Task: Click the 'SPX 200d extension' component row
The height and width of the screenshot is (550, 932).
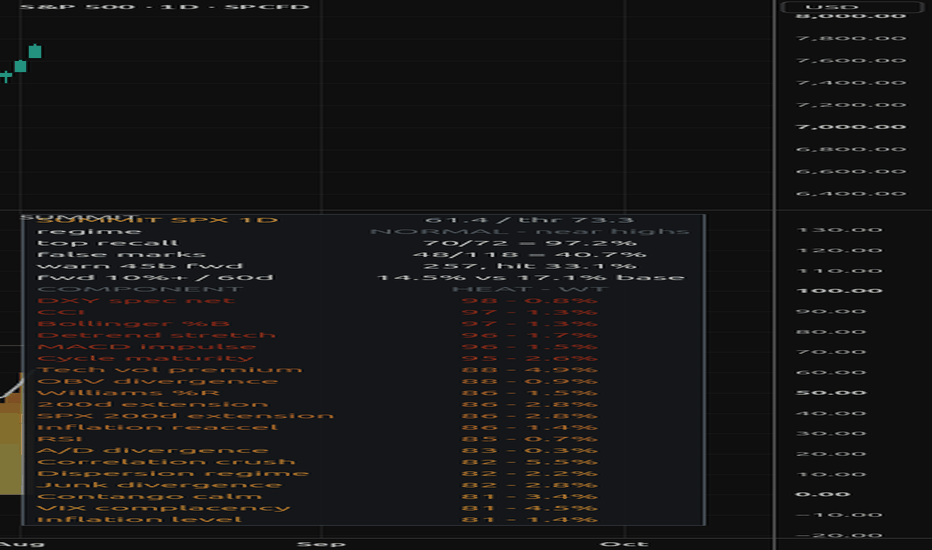Action: coord(185,416)
